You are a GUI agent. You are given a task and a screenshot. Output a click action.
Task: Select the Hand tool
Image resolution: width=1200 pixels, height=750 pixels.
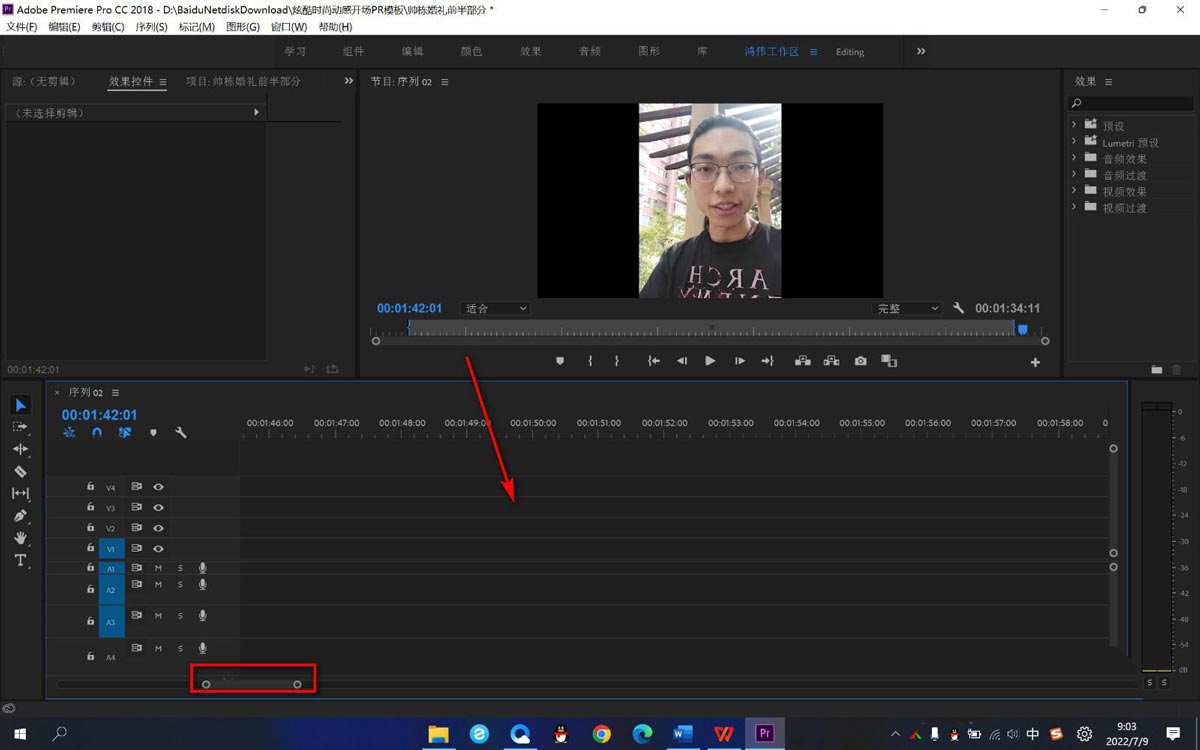click(x=20, y=538)
